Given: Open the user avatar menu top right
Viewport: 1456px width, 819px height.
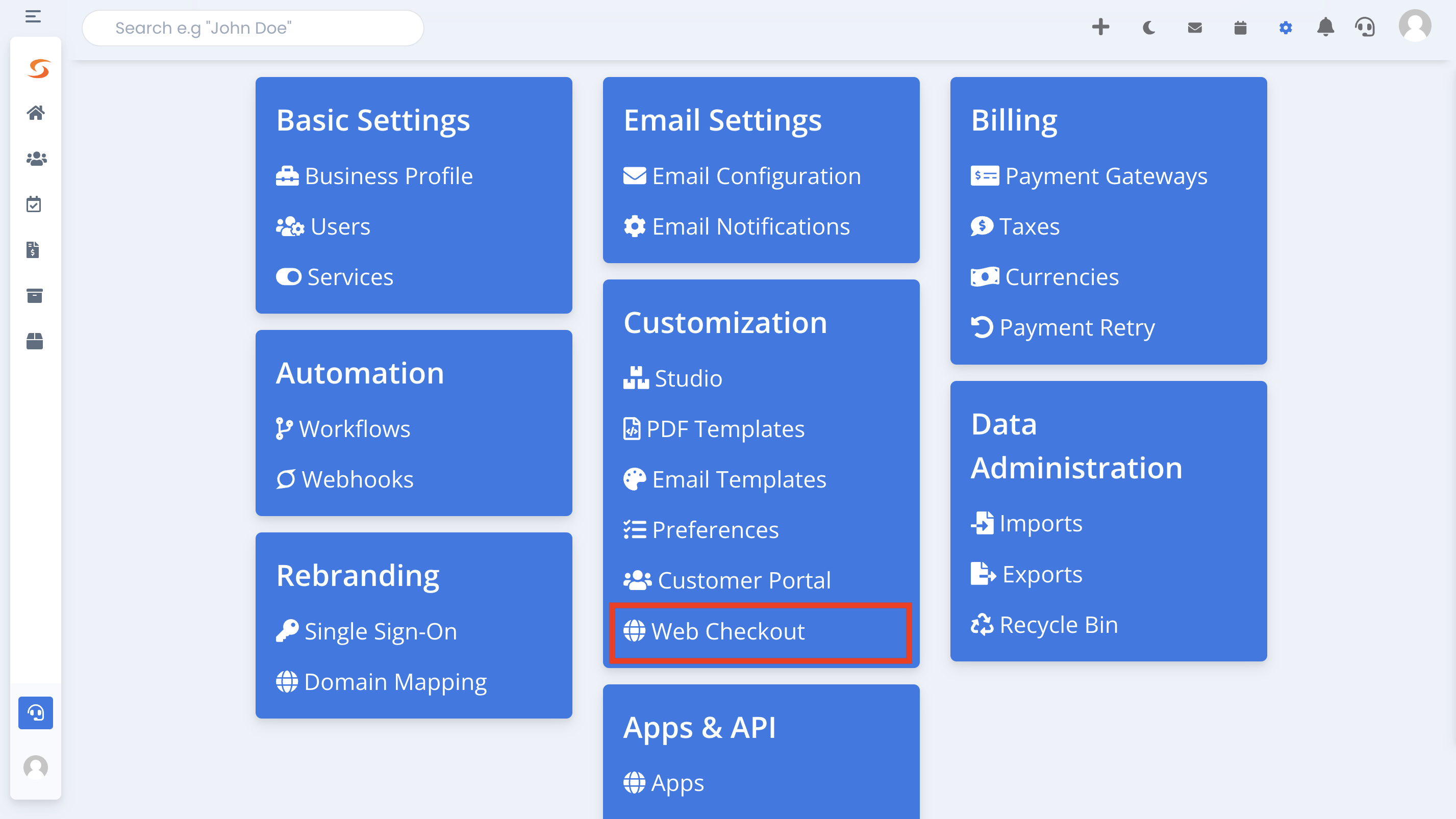Looking at the screenshot, I should [1415, 26].
